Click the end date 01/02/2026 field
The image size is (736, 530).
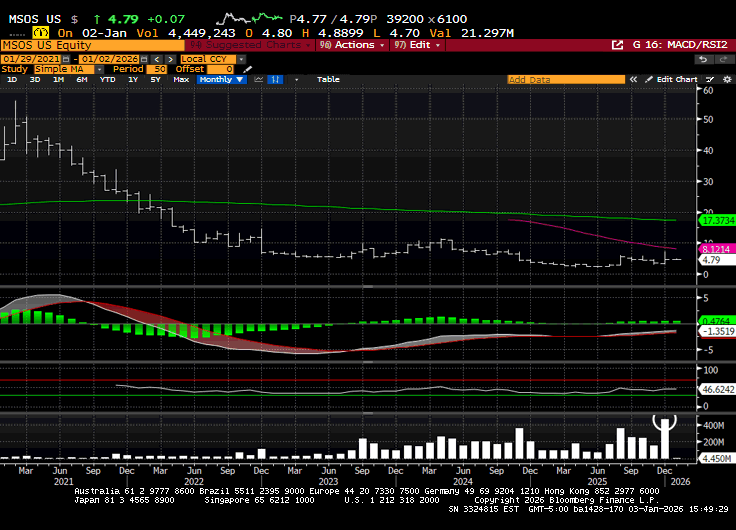(109, 59)
